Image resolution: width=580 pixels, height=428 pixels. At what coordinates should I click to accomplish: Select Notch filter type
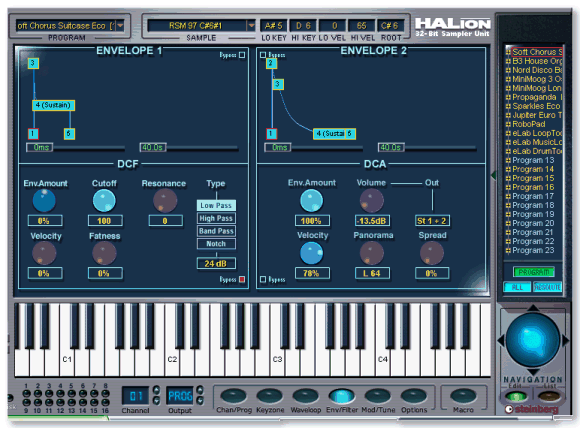click(216, 244)
